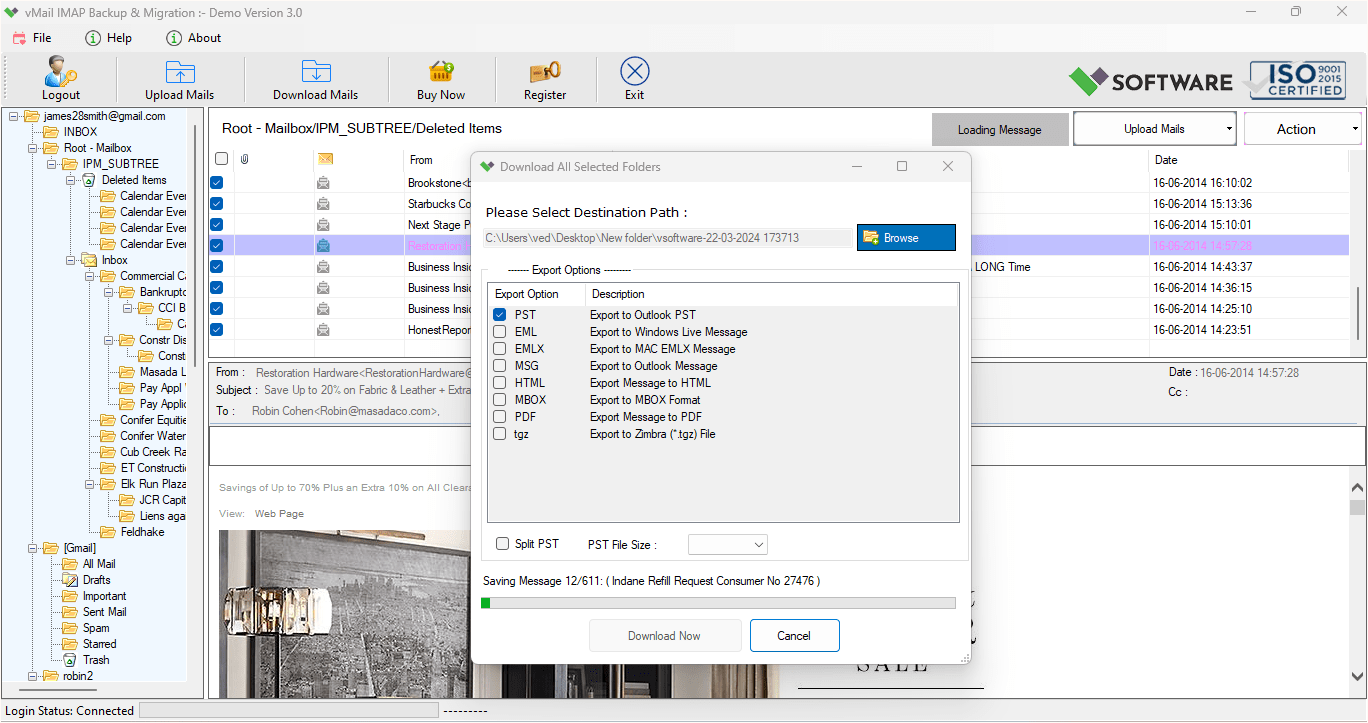Open the Action dropdown
Screen dimensions: 1368x723
1303,129
